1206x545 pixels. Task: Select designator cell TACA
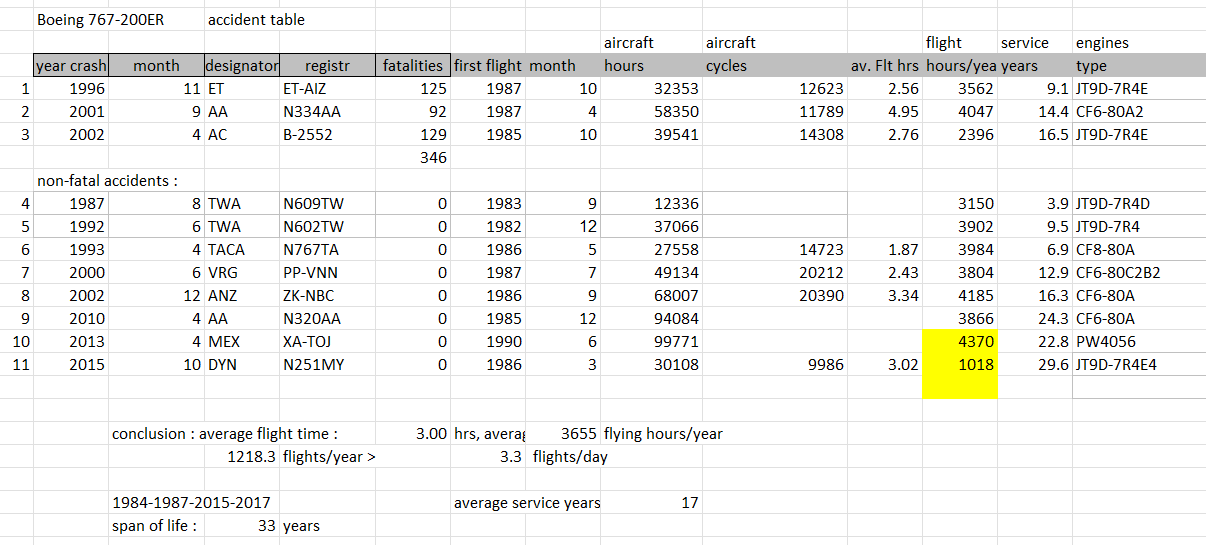click(241, 249)
